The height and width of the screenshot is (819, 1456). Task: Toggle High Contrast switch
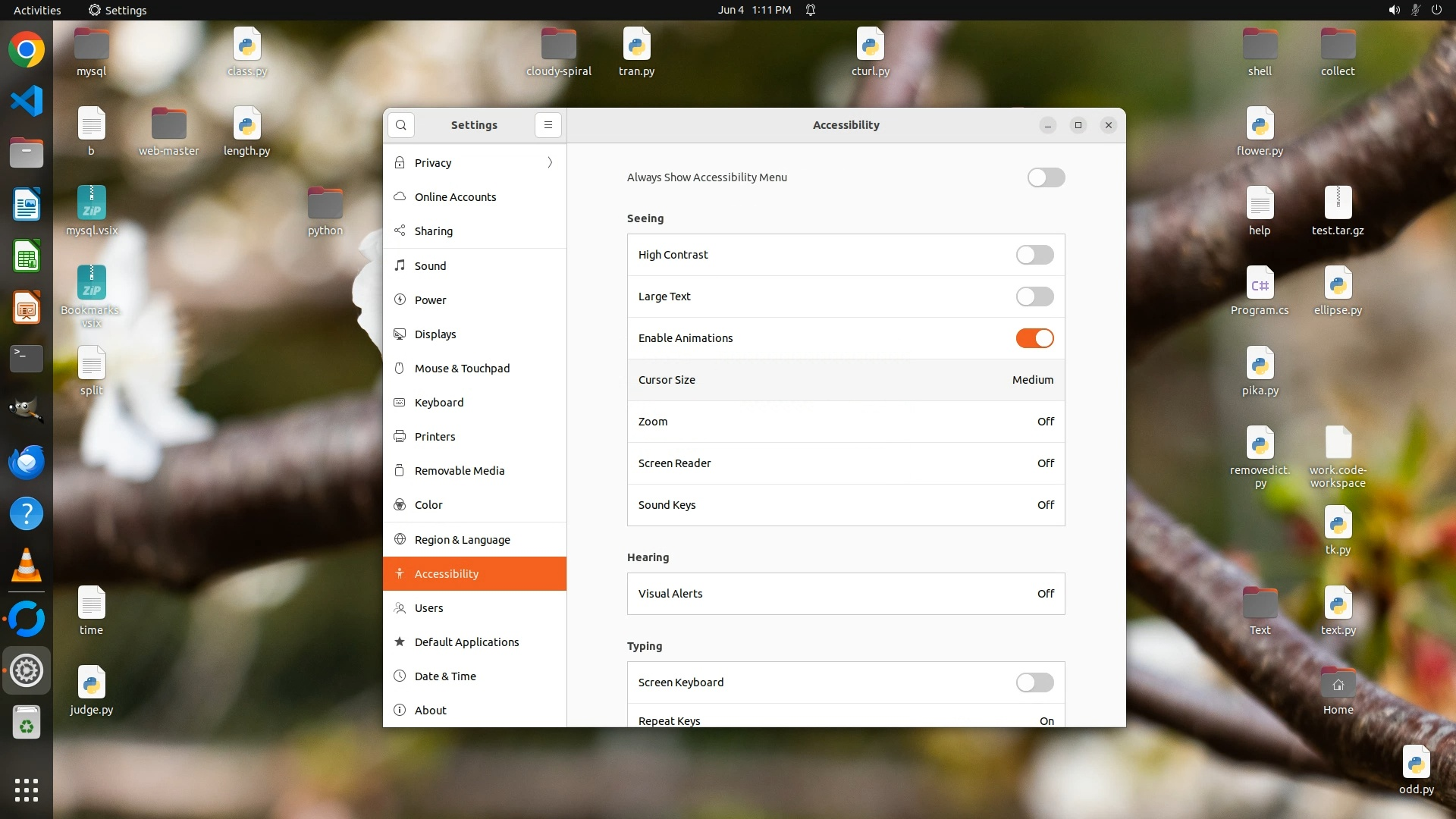pyautogui.click(x=1034, y=255)
